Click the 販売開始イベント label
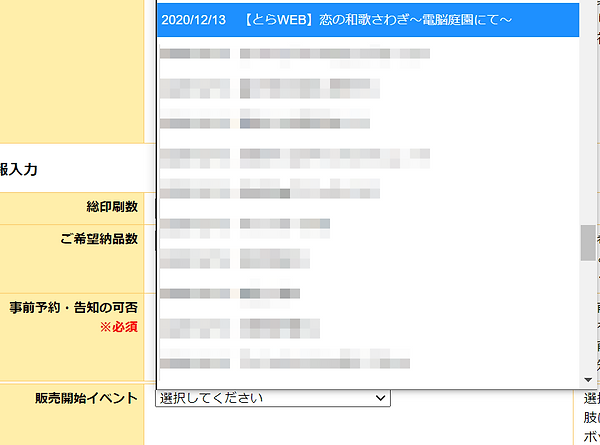Image resolution: width=600 pixels, height=445 pixels. coord(86,398)
